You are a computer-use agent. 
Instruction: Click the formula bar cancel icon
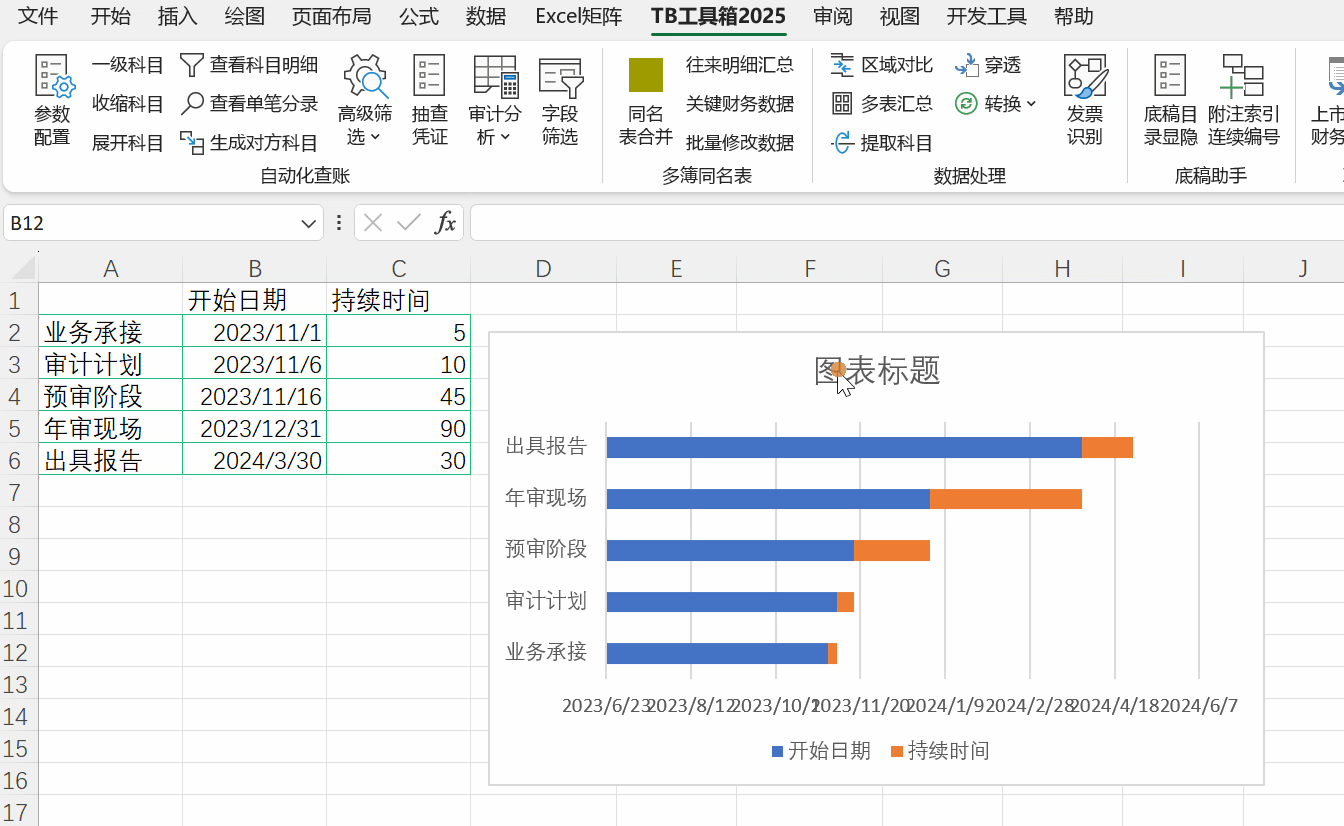point(373,223)
